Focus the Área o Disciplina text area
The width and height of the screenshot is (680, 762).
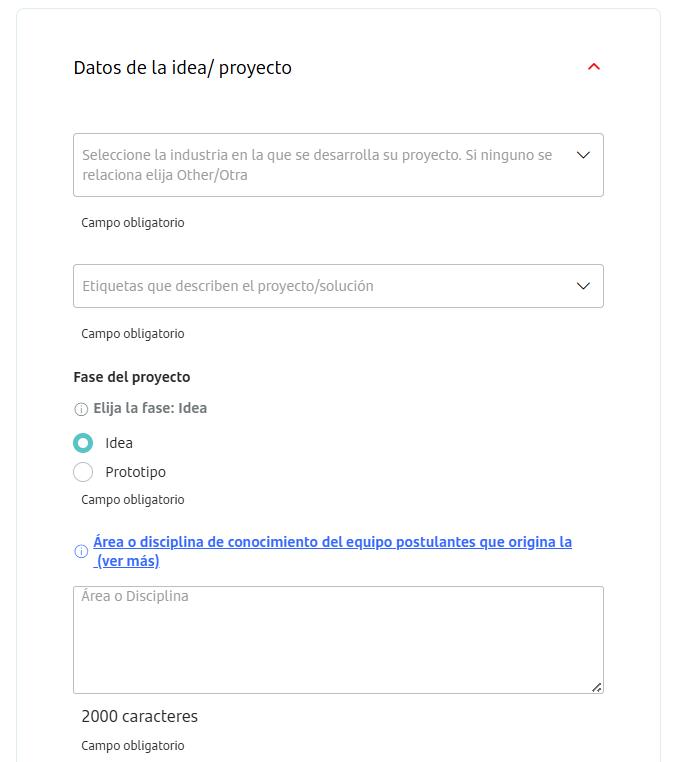(338, 640)
